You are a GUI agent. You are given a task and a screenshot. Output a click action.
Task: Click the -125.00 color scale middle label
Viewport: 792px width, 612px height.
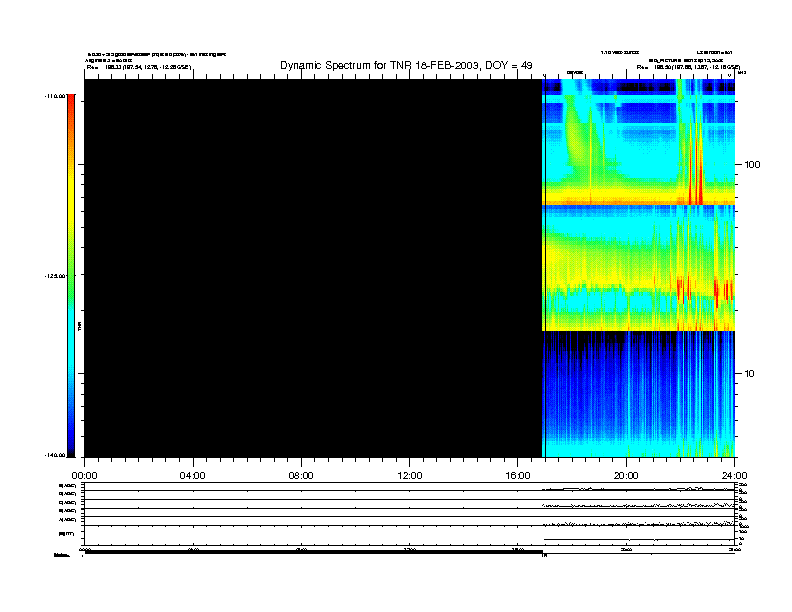pyautogui.click(x=55, y=276)
